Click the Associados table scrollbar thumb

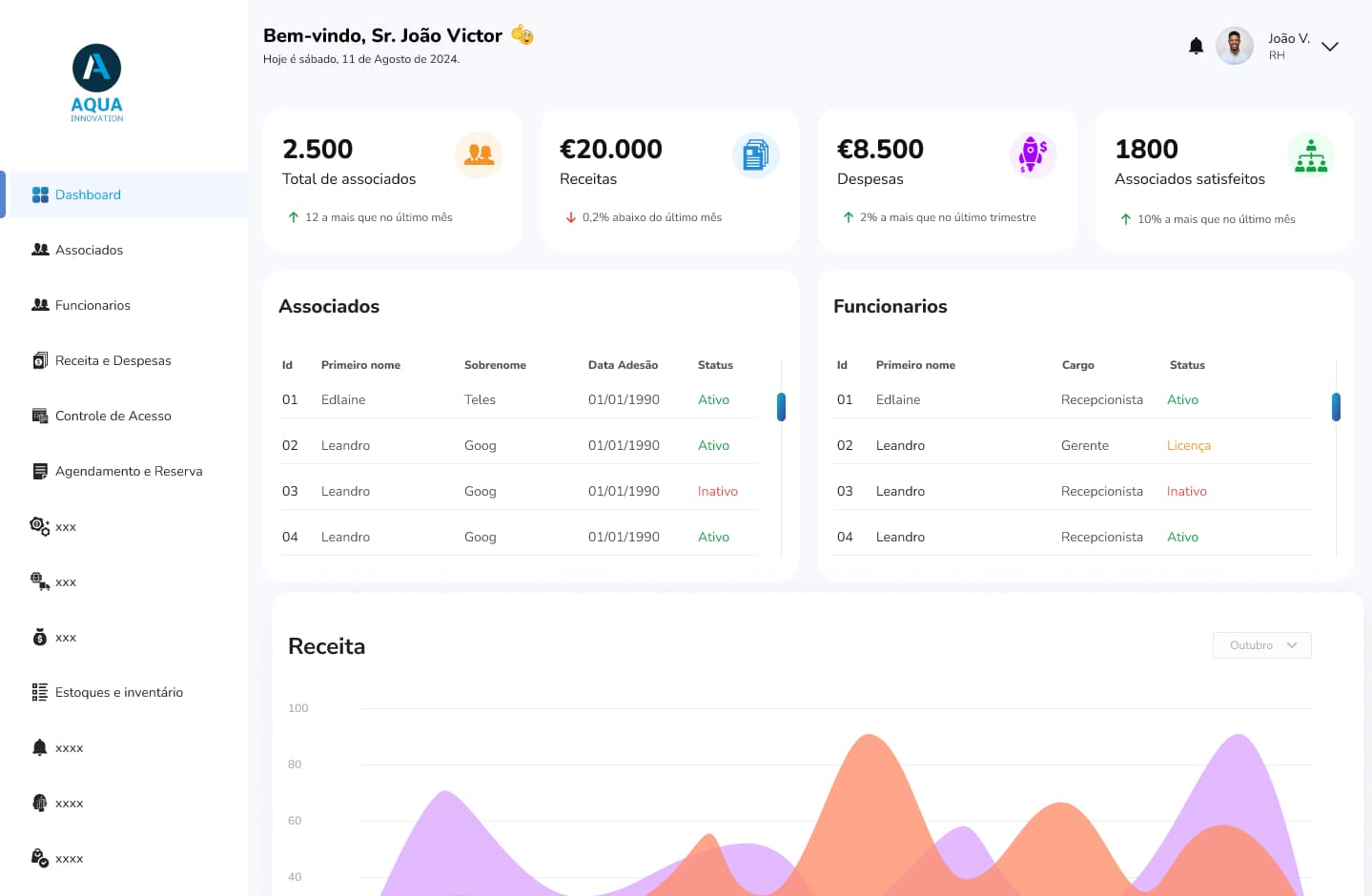pos(782,407)
